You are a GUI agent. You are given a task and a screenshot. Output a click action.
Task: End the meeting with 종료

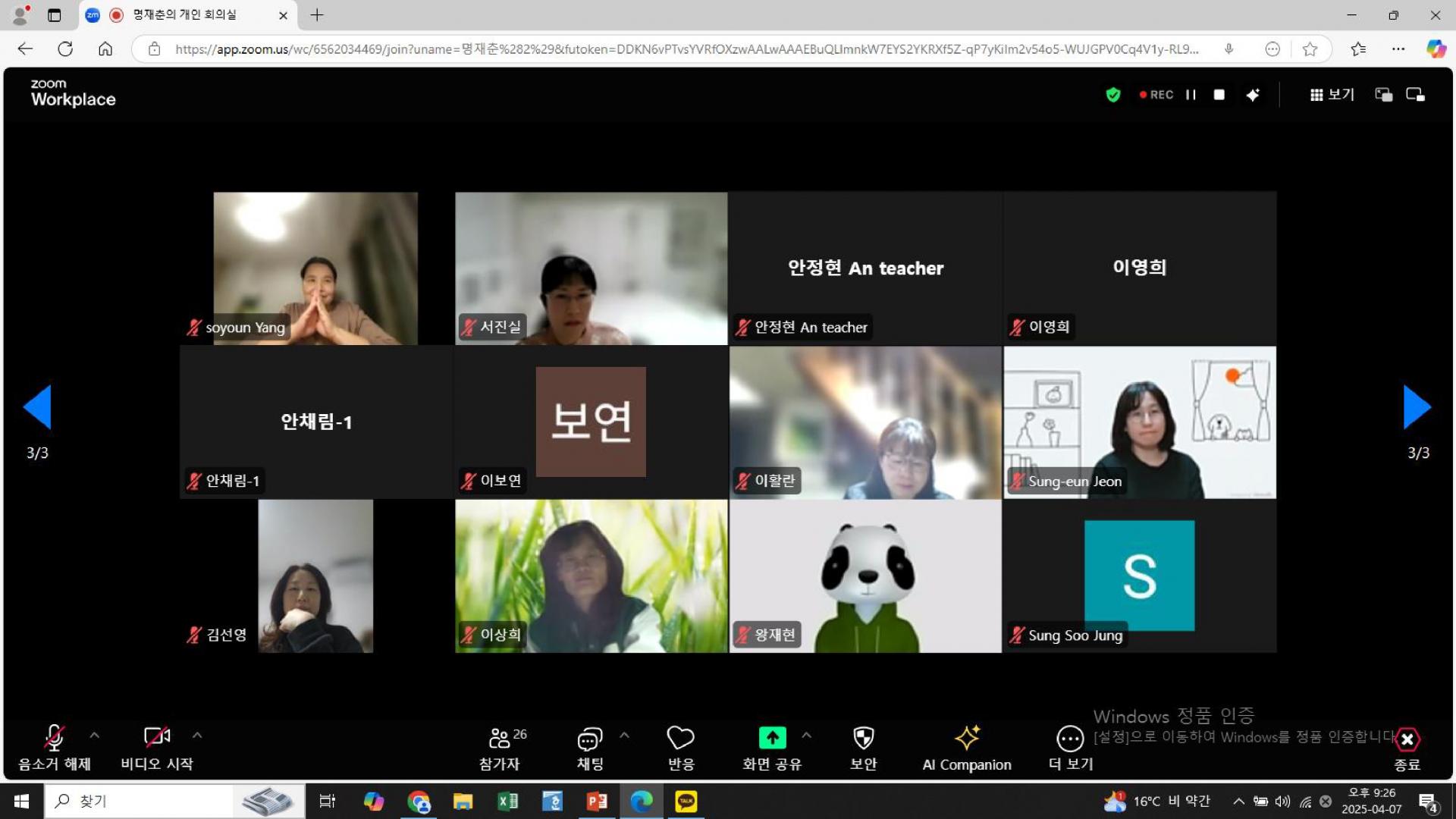[x=1407, y=749]
